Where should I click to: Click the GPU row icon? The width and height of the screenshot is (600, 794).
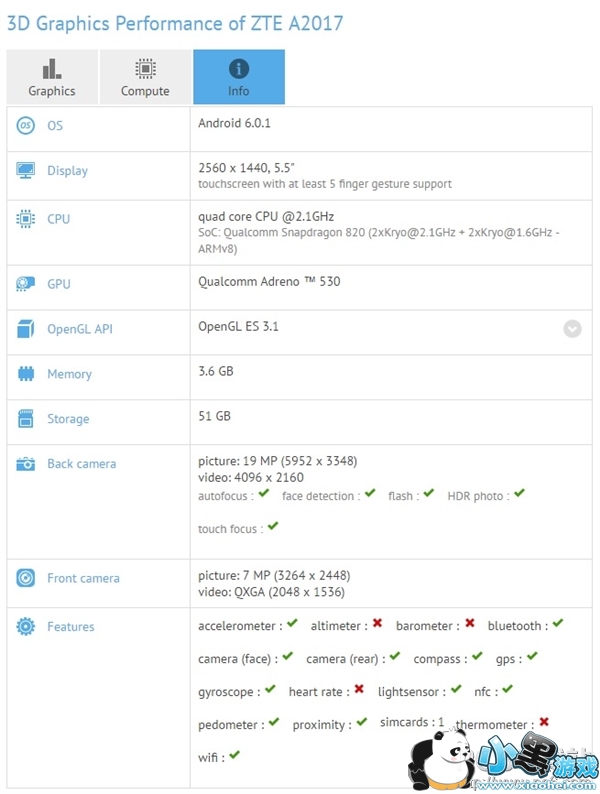point(26,284)
